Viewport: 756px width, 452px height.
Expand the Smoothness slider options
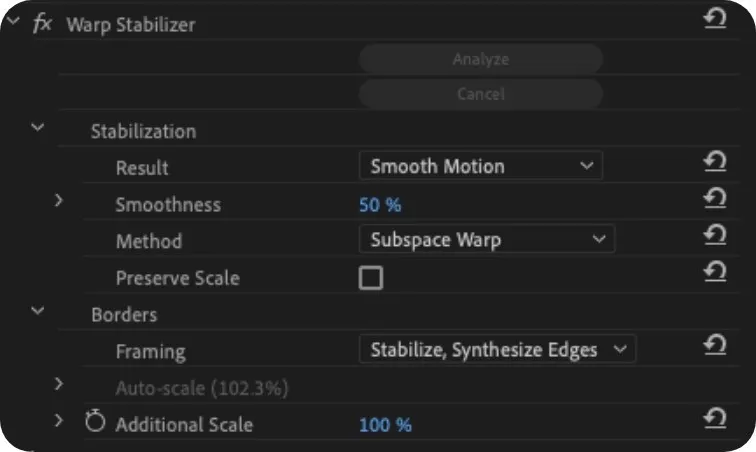(x=59, y=200)
